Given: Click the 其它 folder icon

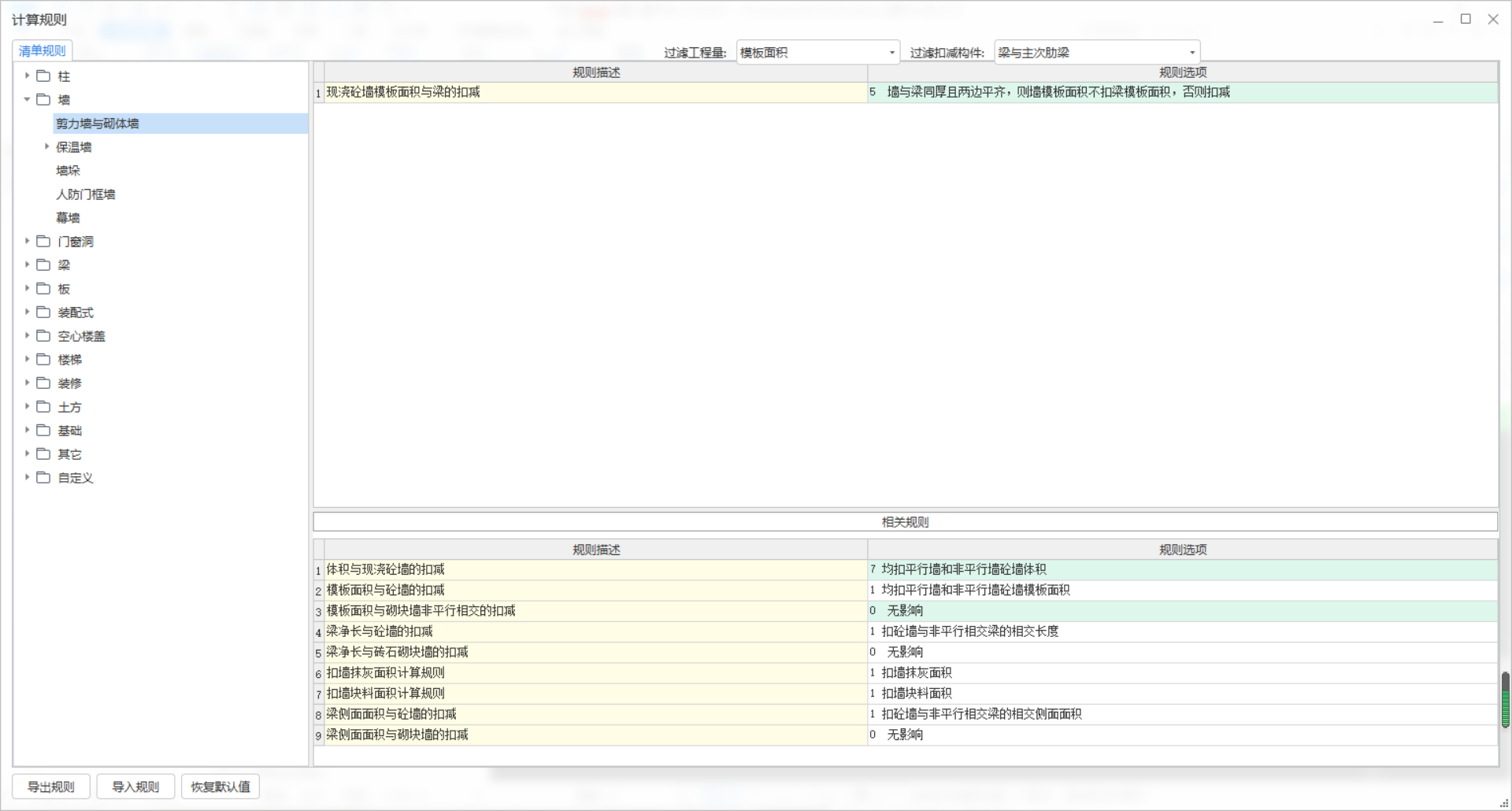Looking at the screenshot, I should click(43, 454).
